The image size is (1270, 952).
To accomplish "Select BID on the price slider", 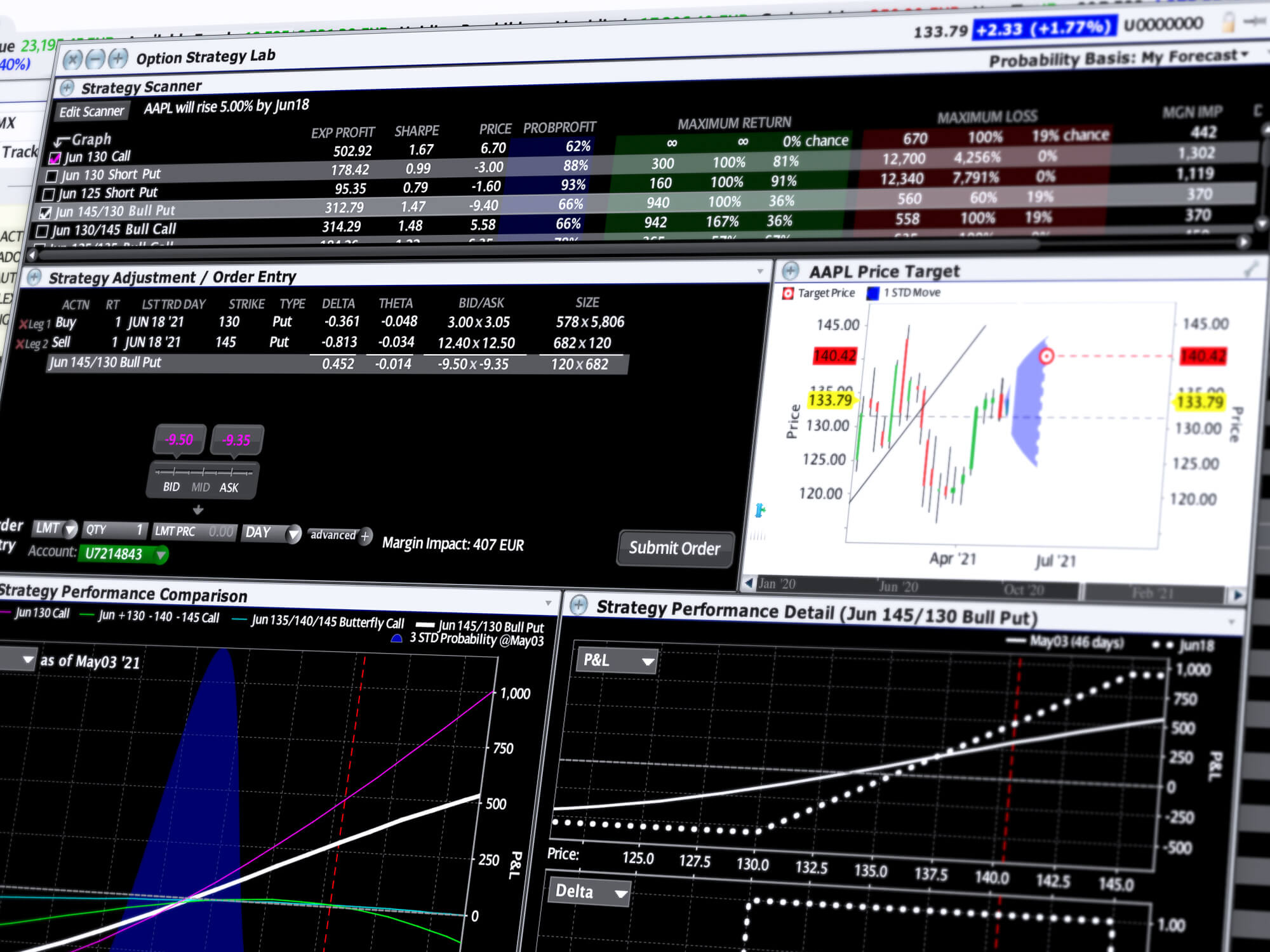I will click(x=171, y=487).
